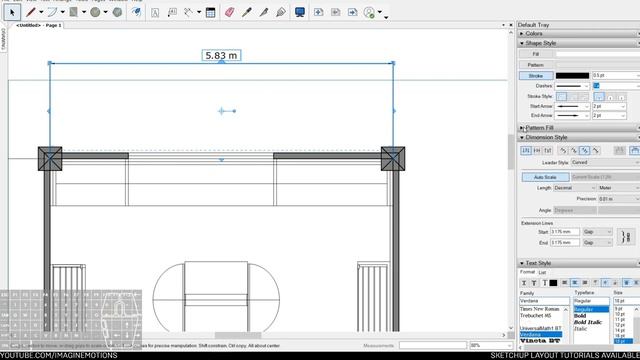
Task: Open Length format Decimal dropdown
Action: click(x=574, y=188)
